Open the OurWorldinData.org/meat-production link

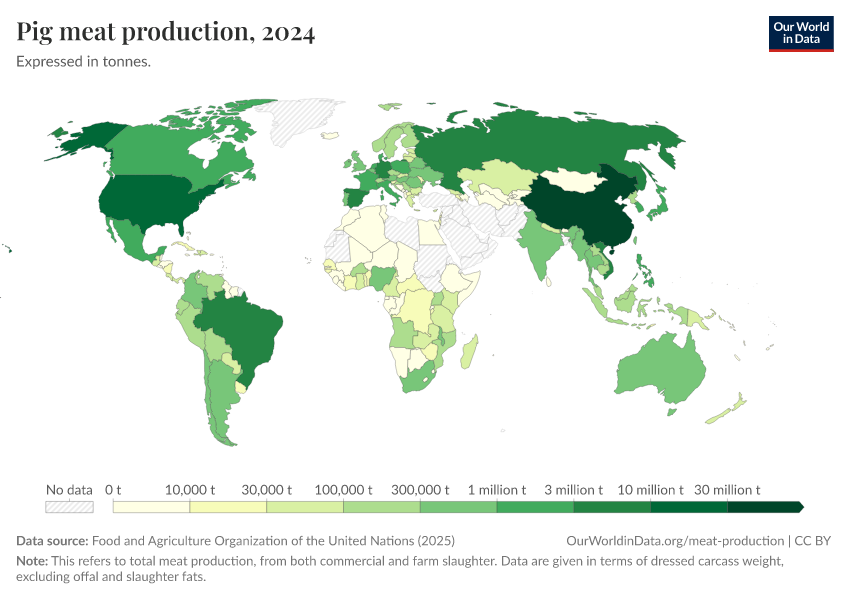click(674, 541)
